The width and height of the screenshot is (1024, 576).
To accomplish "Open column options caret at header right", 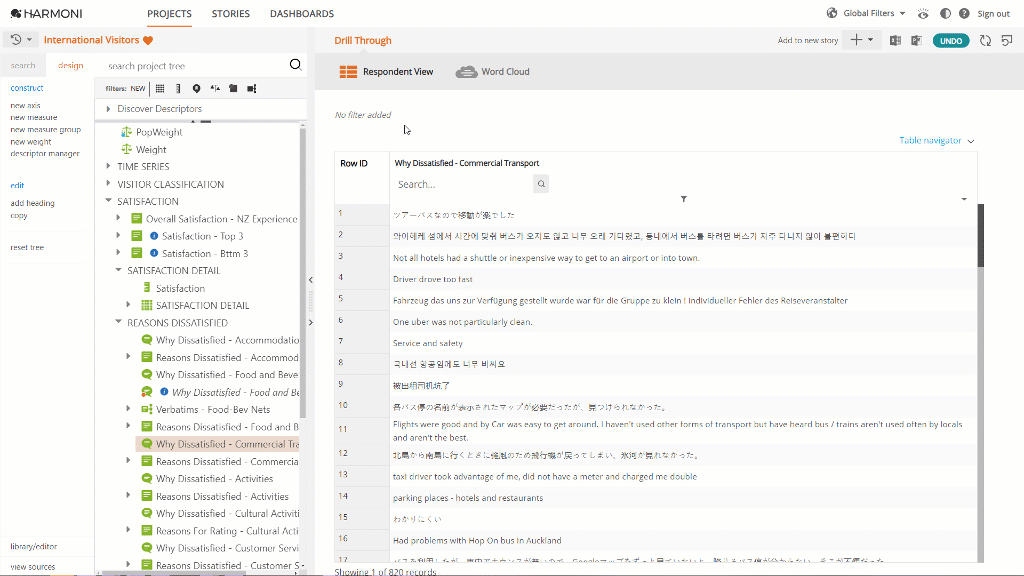I will pyautogui.click(x=964, y=199).
